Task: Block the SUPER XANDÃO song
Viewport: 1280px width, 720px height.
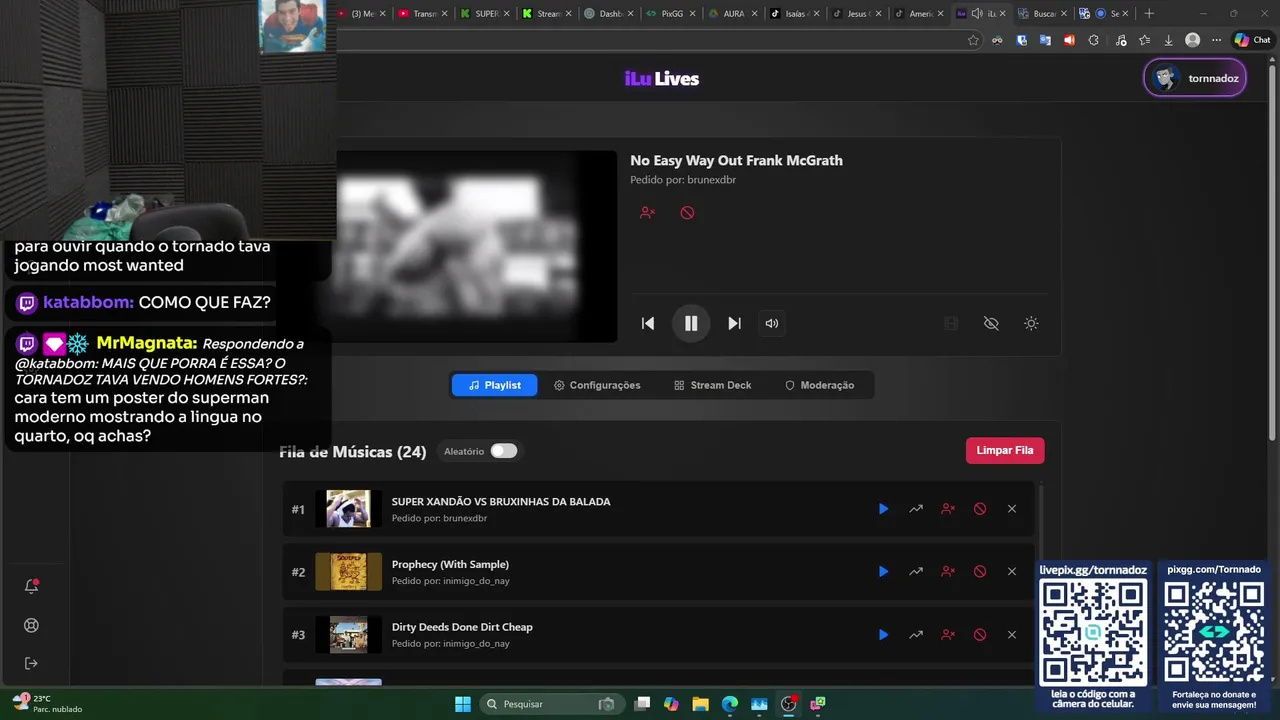Action: [980, 509]
